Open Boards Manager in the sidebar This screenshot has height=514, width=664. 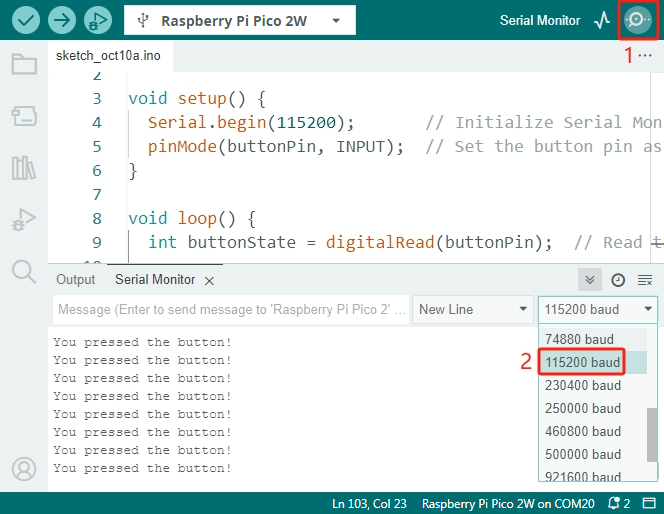24,116
